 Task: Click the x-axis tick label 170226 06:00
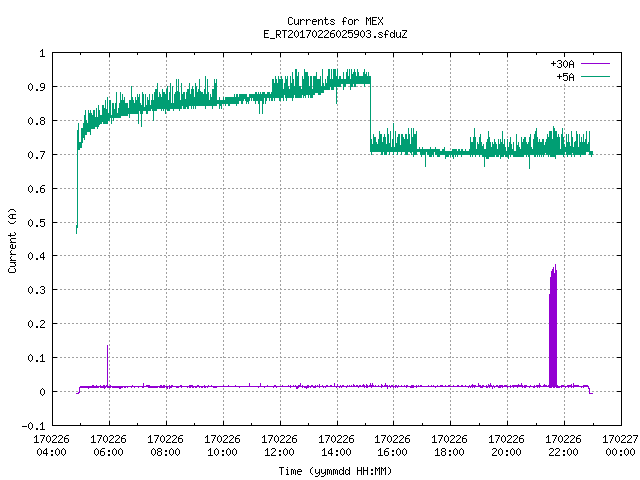pyautogui.click(x=109, y=445)
